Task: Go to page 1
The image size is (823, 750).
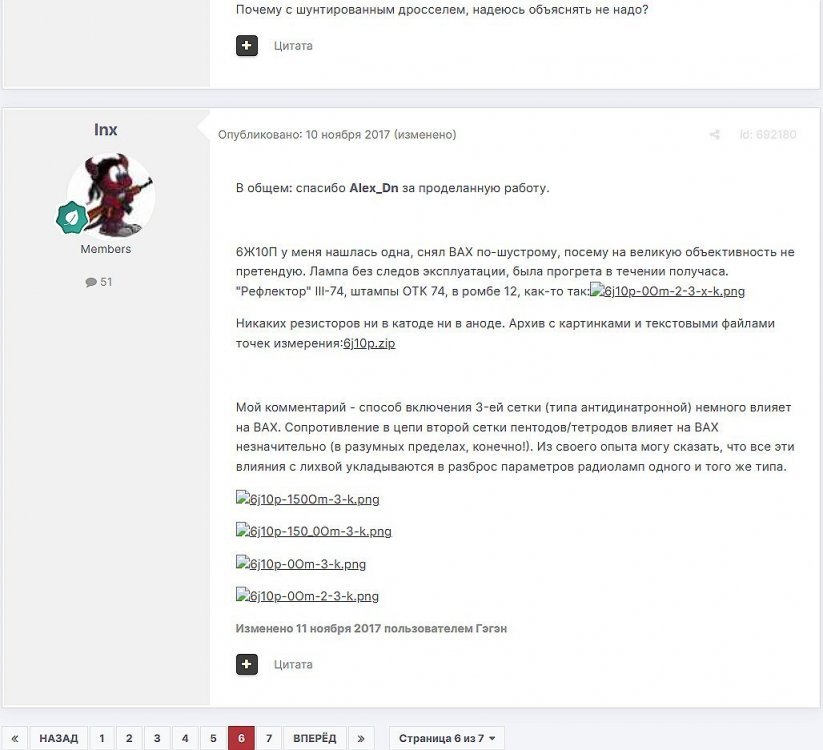Action: click(x=102, y=738)
